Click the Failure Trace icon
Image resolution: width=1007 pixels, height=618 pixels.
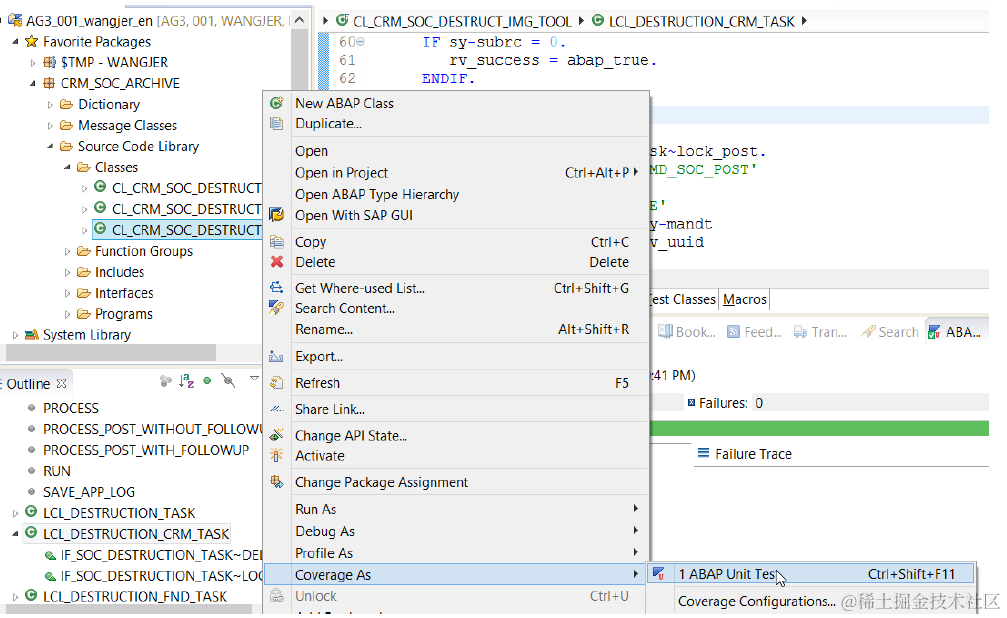click(x=703, y=454)
